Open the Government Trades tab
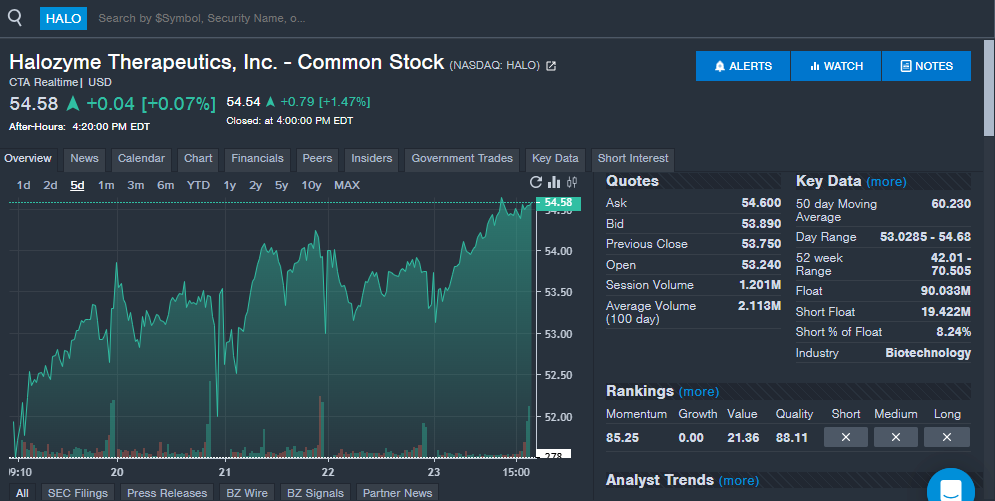The height and width of the screenshot is (501, 995). click(x=462, y=159)
